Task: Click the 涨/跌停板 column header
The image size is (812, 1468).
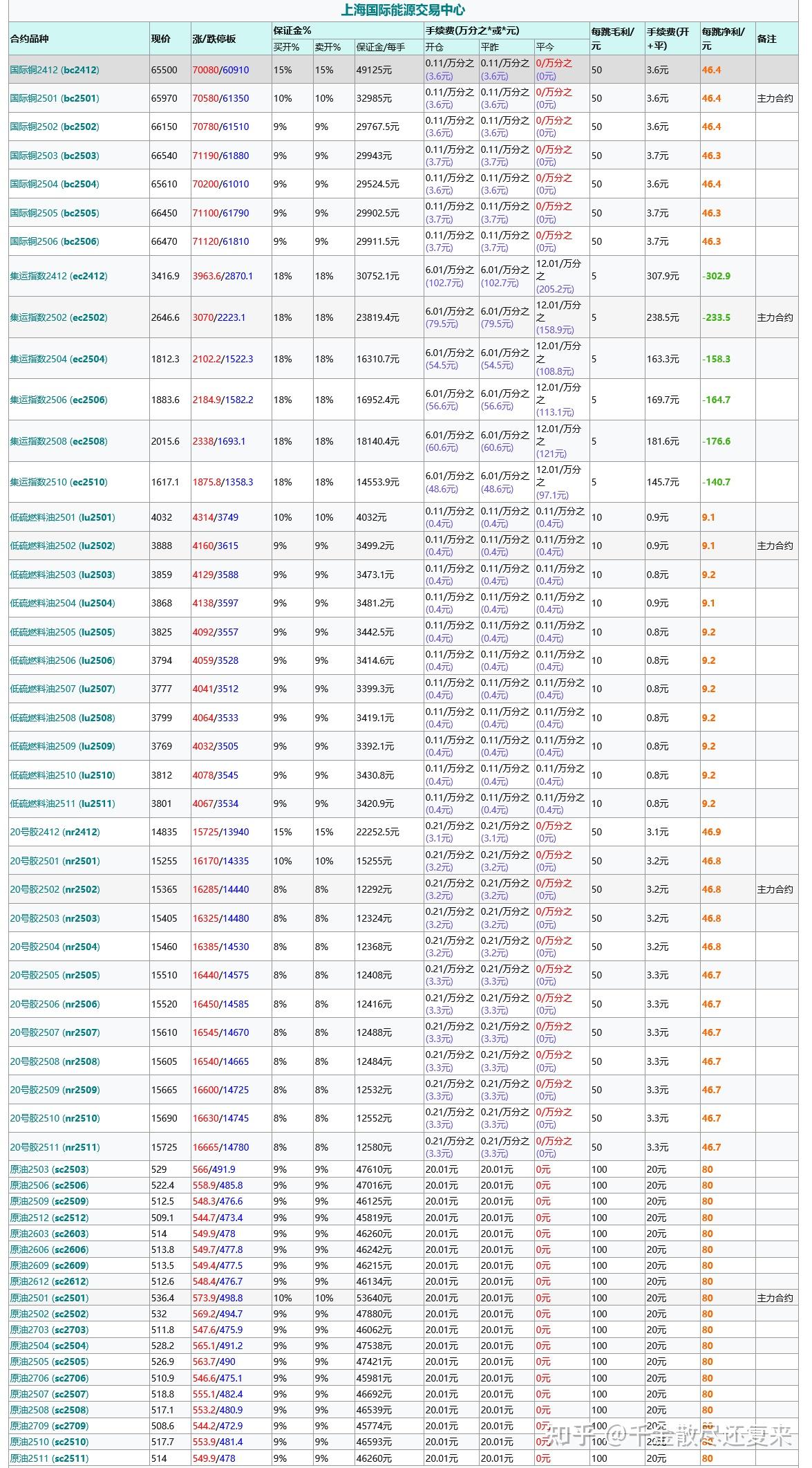Action: [214, 39]
